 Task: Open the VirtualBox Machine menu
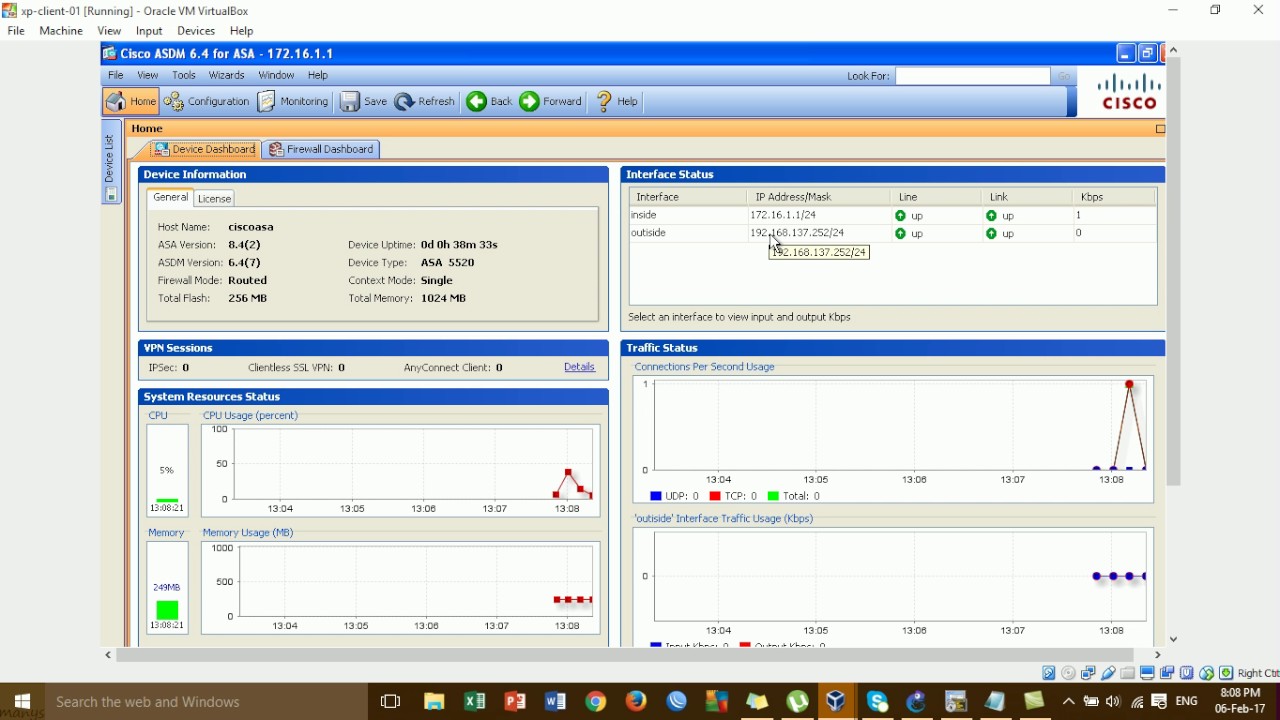[61, 31]
